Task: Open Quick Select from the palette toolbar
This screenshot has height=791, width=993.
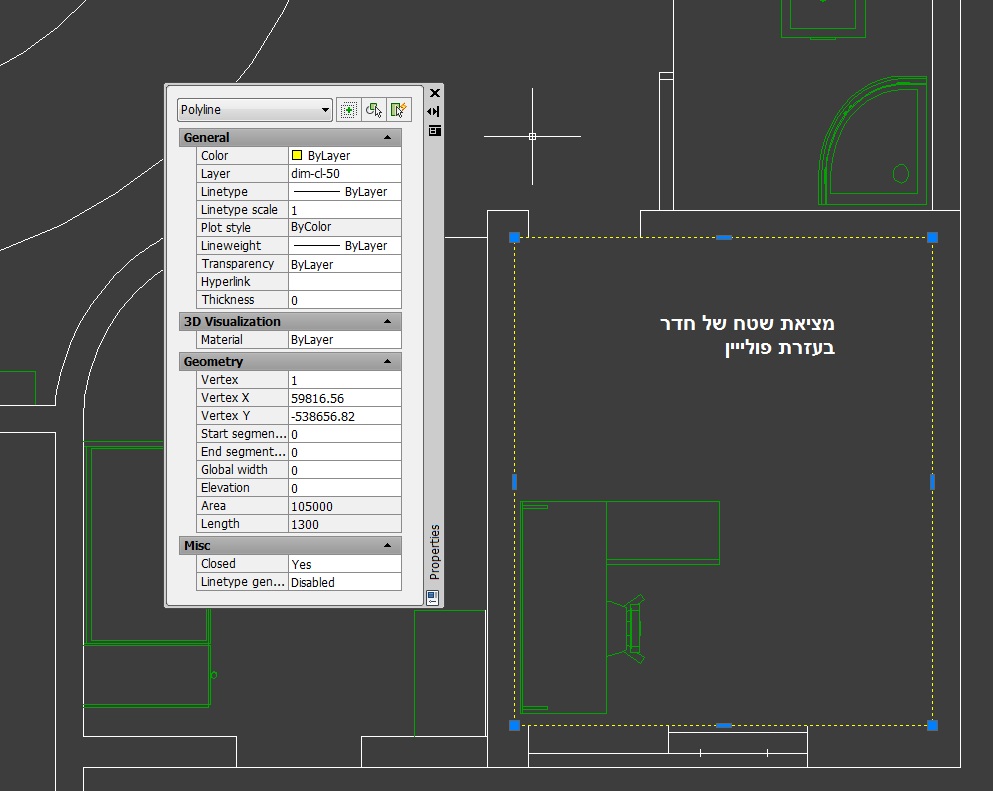Action: (399, 110)
